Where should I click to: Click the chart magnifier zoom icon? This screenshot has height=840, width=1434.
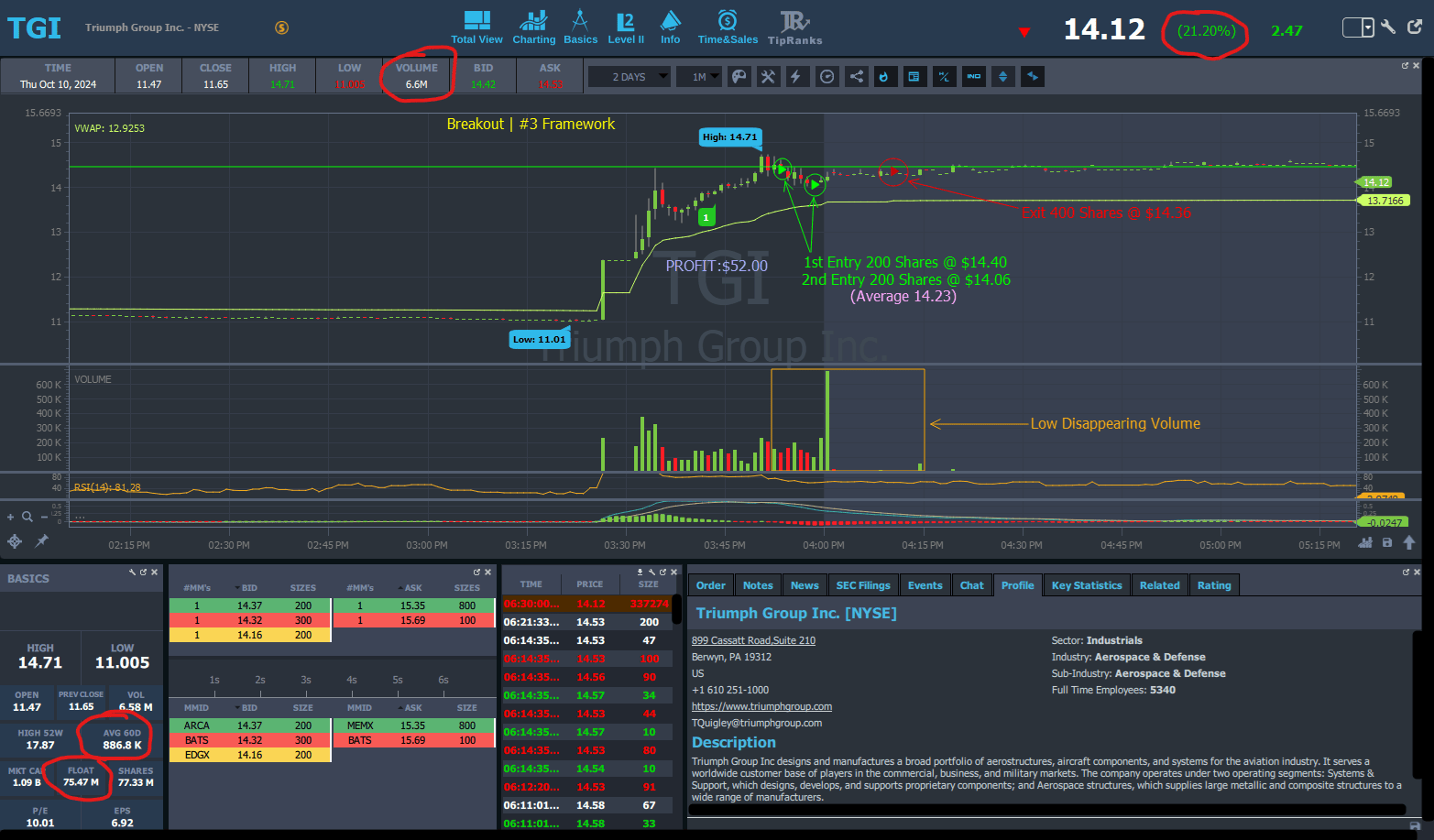tap(27, 517)
